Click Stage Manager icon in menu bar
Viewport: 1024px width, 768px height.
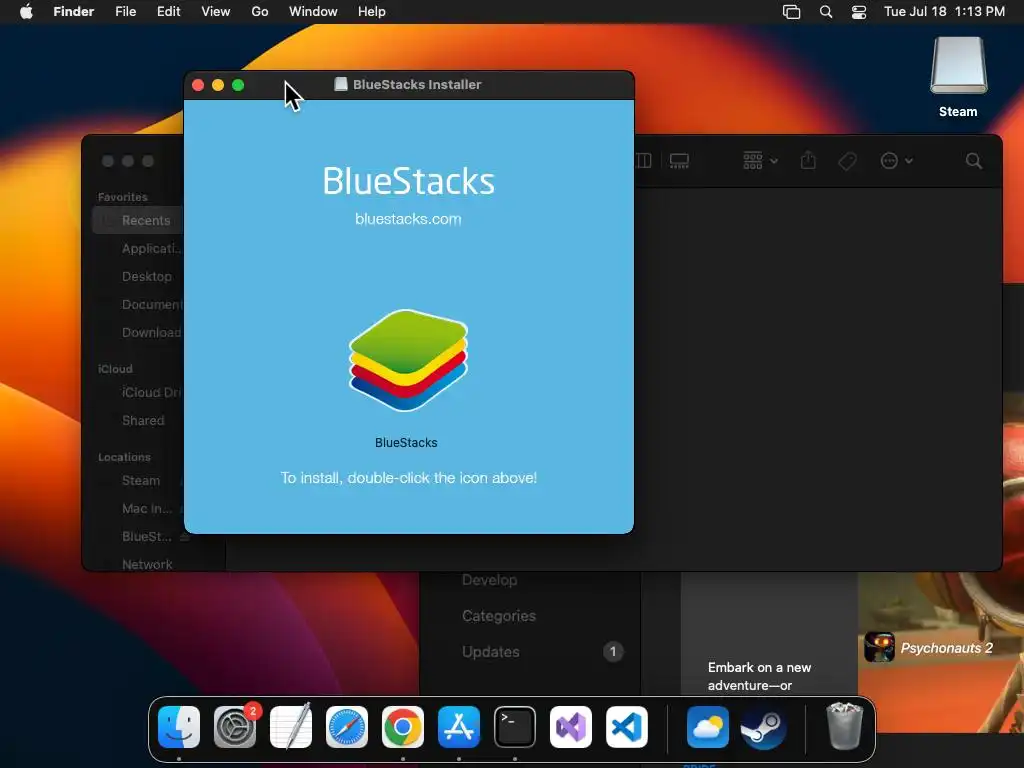pyautogui.click(x=792, y=12)
